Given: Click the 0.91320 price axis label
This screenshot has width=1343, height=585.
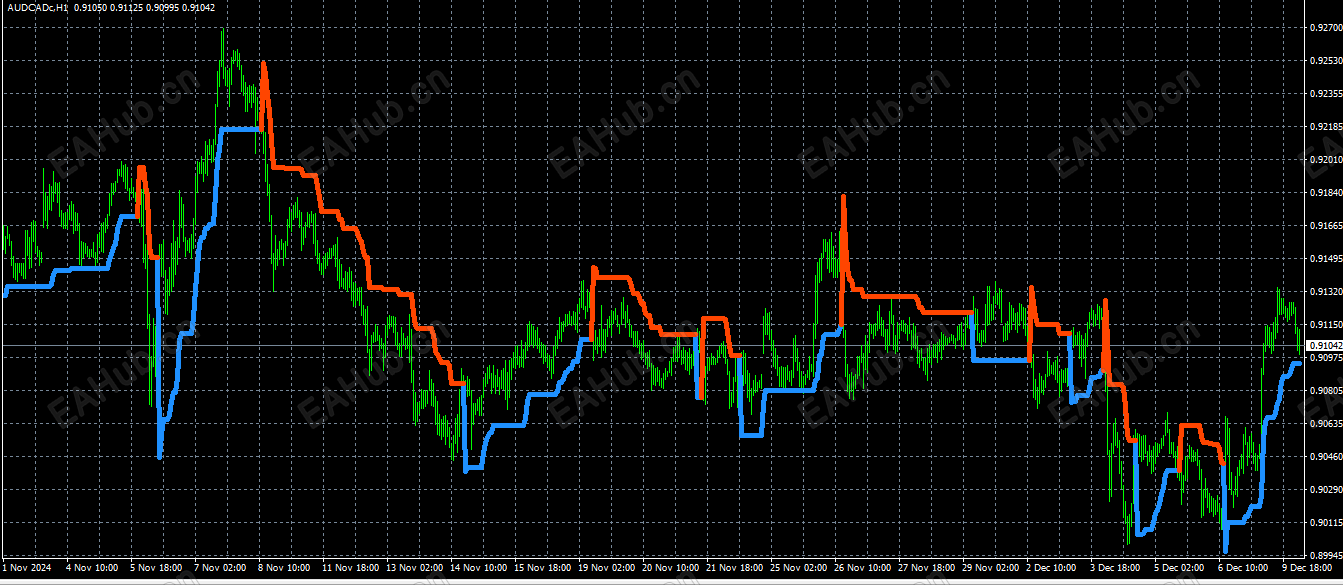Looking at the screenshot, I should coord(1325,292).
